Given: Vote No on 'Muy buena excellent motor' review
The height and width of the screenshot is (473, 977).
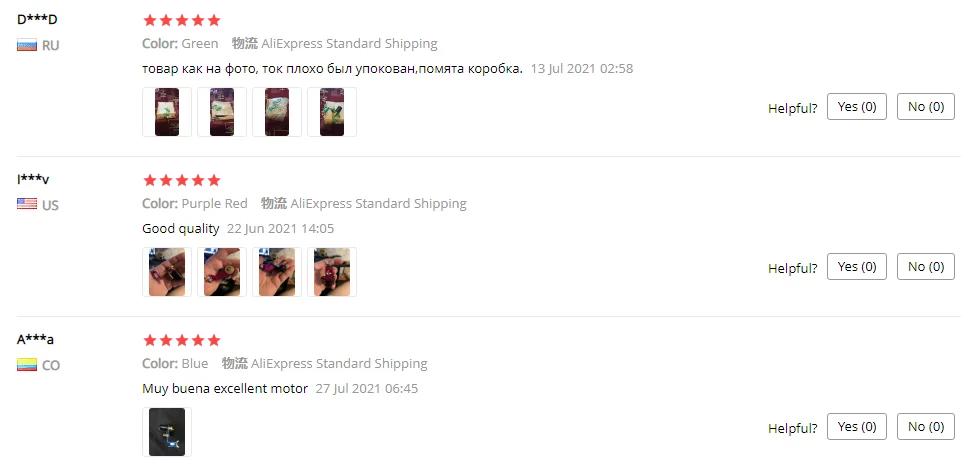Looking at the screenshot, I should pyautogui.click(x=926, y=427).
